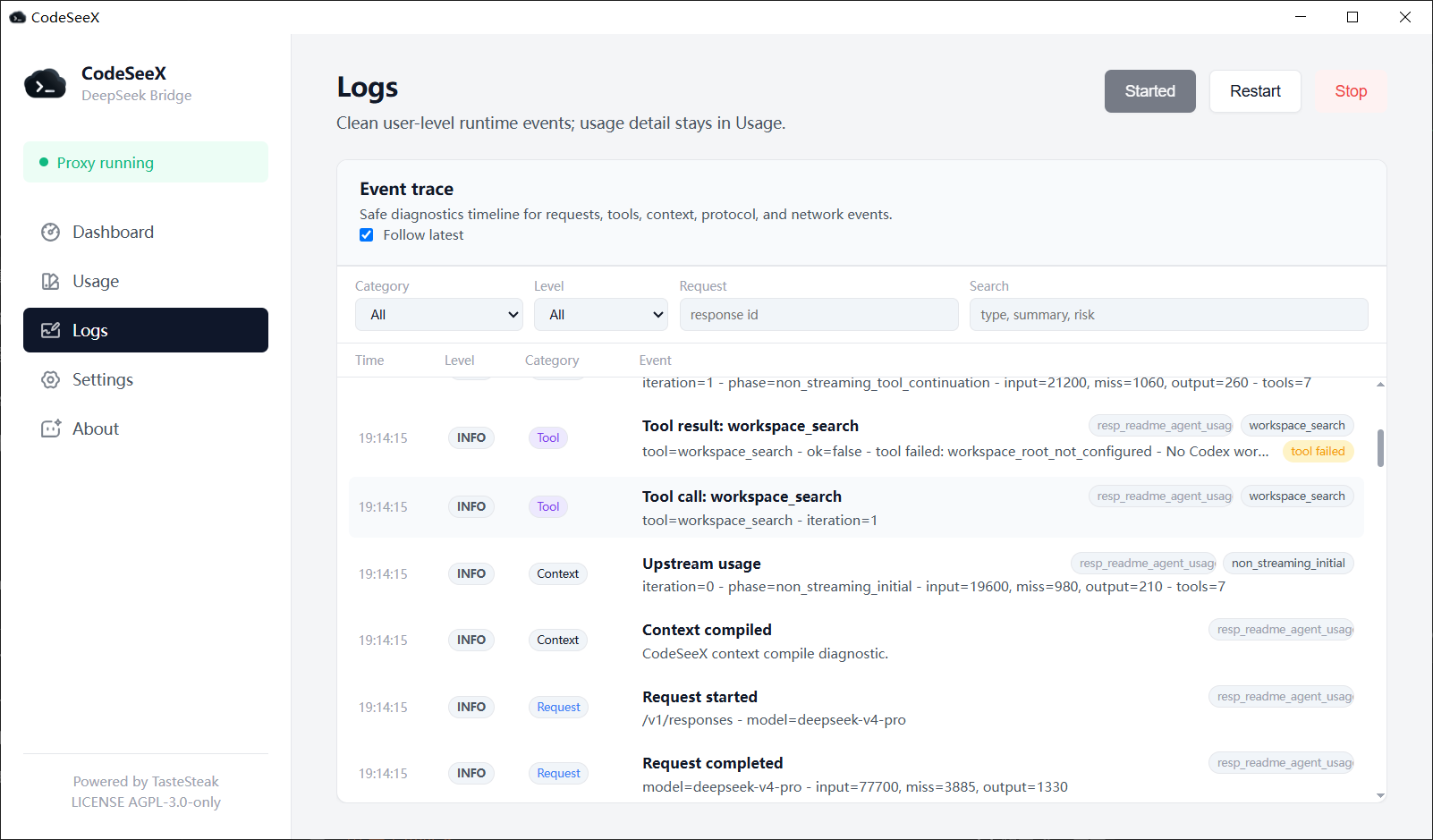The height and width of the screenshot is (840, 1433).
Task: Click resp_readme_agent_usag tag on Context compiled row
Action: pos(1281,630)
